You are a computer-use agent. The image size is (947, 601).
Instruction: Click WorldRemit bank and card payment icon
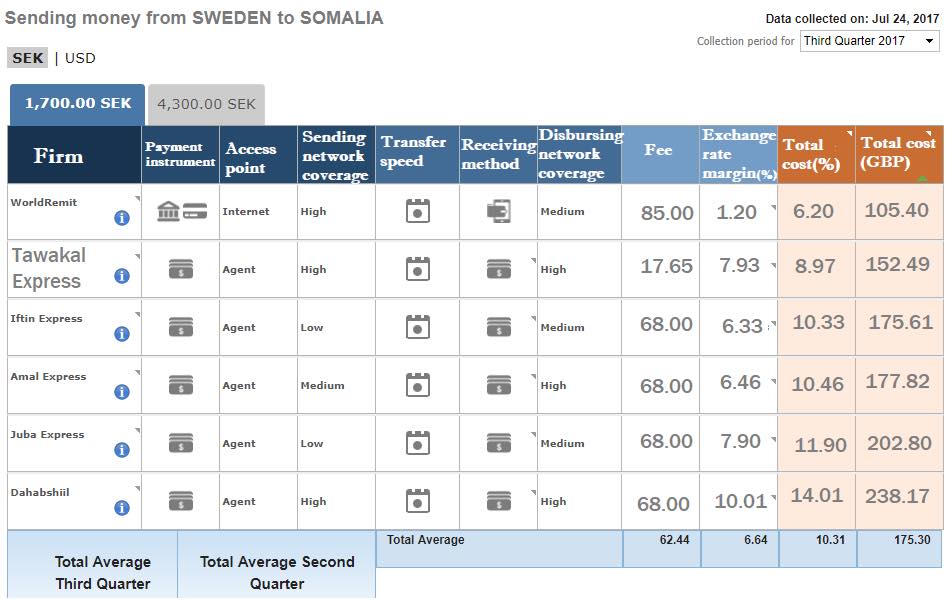[x=181, y=211]
